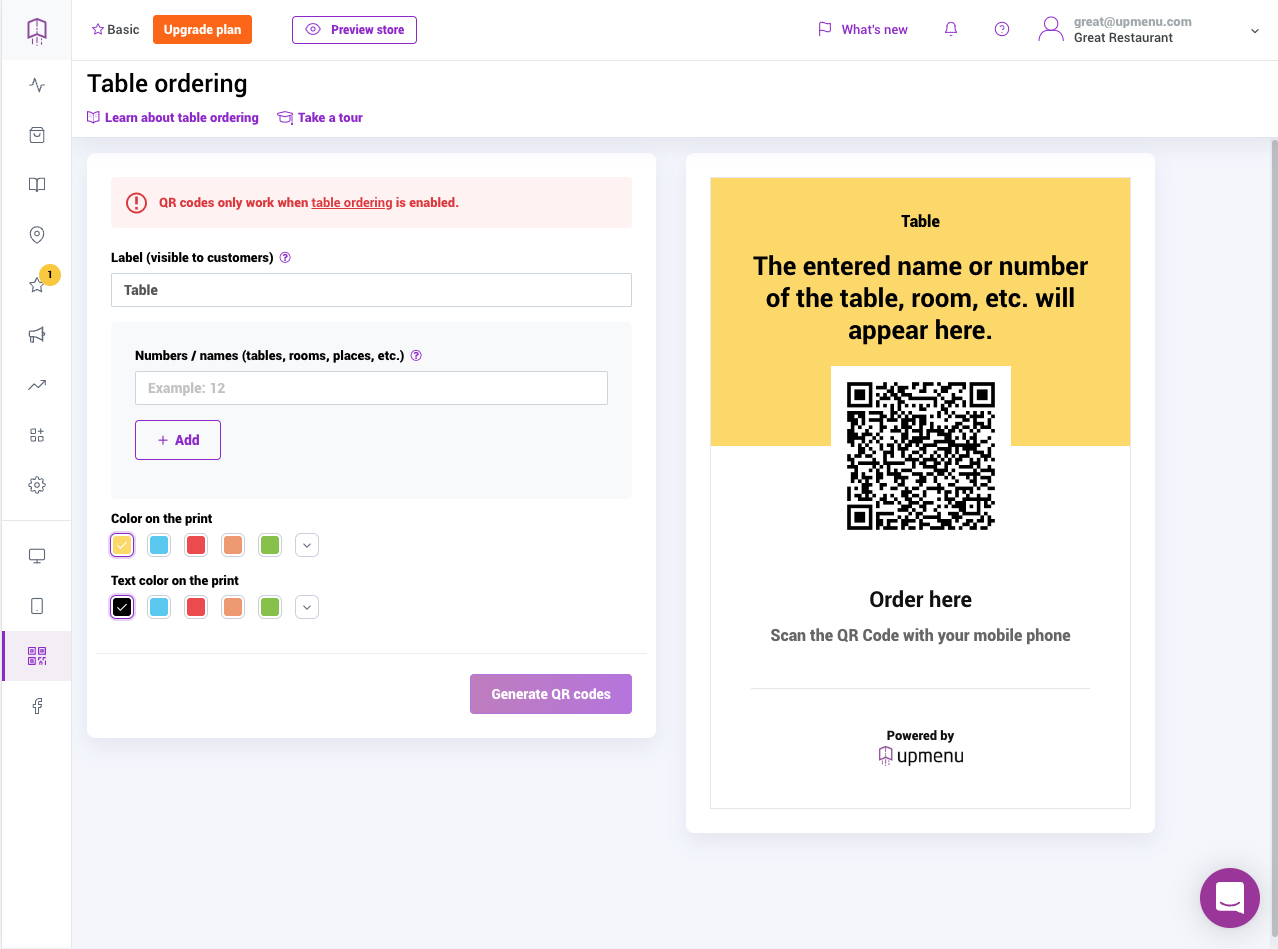The height and width of the screenshot is (949, 1278).
Task: Click the trending chart reports icon
Action: [37, 385]
